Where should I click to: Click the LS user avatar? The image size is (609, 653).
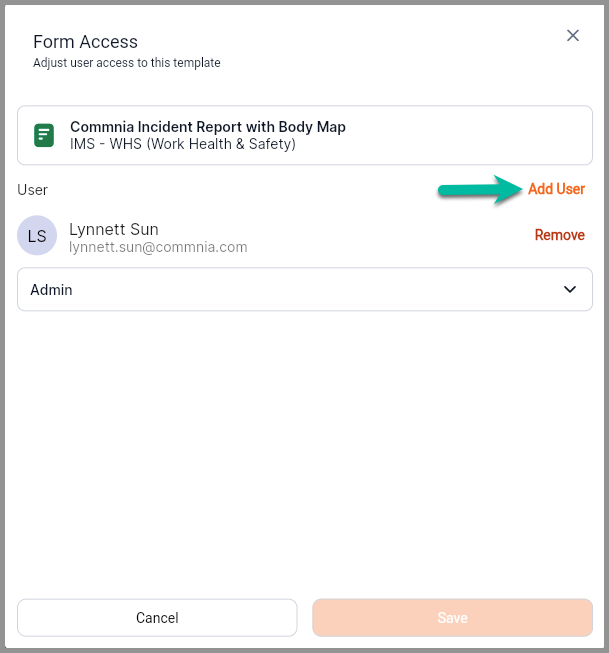pyautogui.click(x=37, y=237)
